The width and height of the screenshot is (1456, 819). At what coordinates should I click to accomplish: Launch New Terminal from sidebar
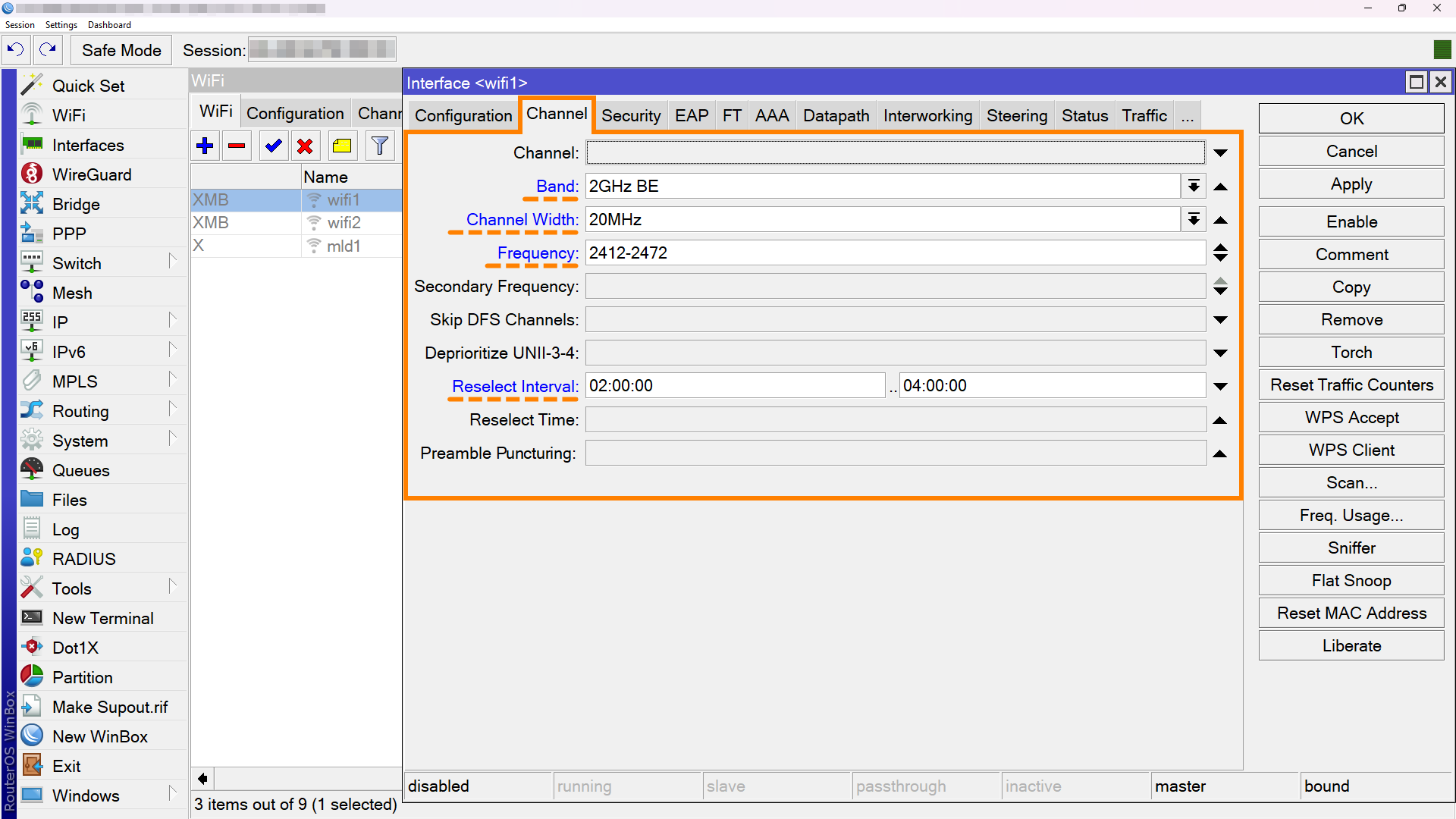[102, 618]
